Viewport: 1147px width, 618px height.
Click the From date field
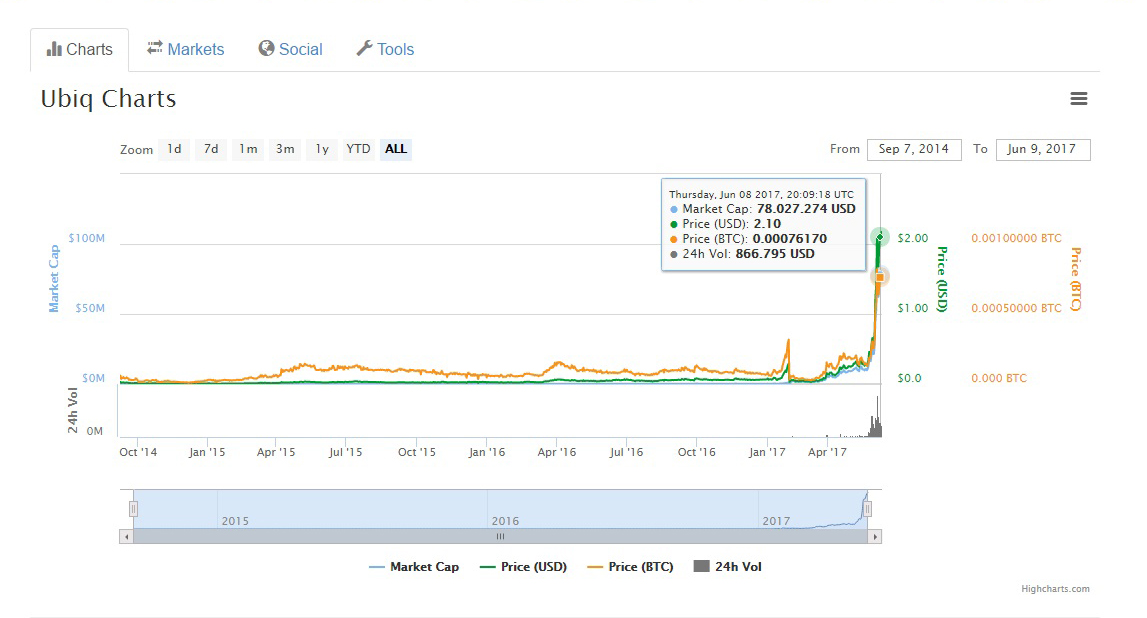914,149
